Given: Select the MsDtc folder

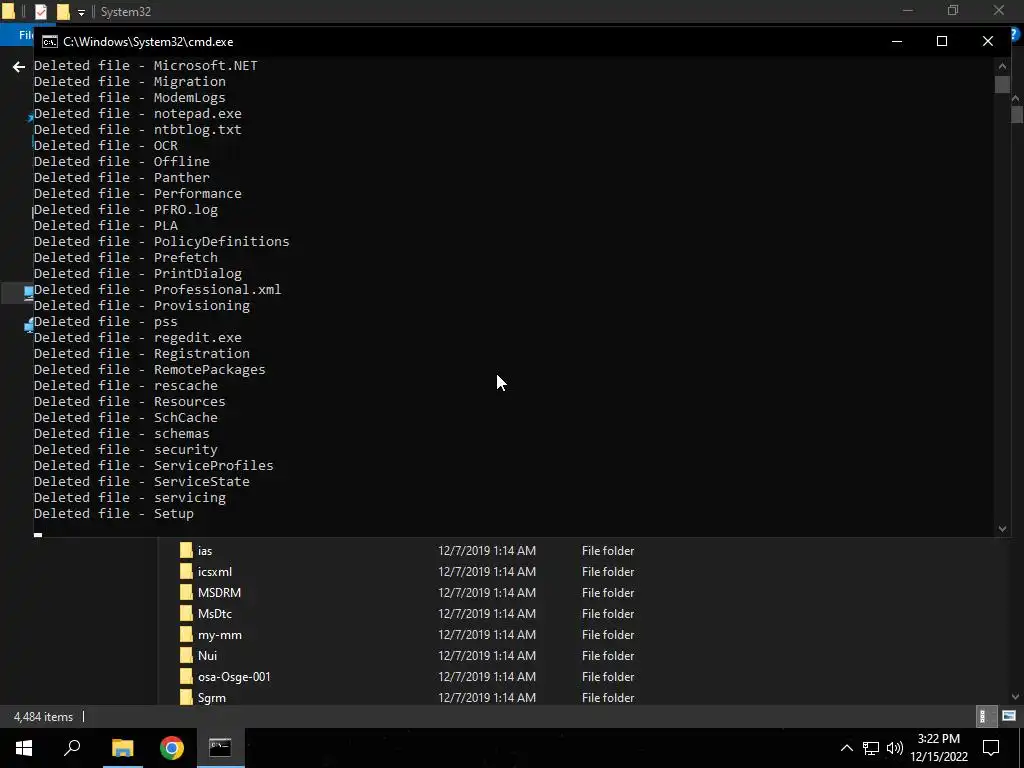Looking at the screenshot, I should click(x=215, y=613).
